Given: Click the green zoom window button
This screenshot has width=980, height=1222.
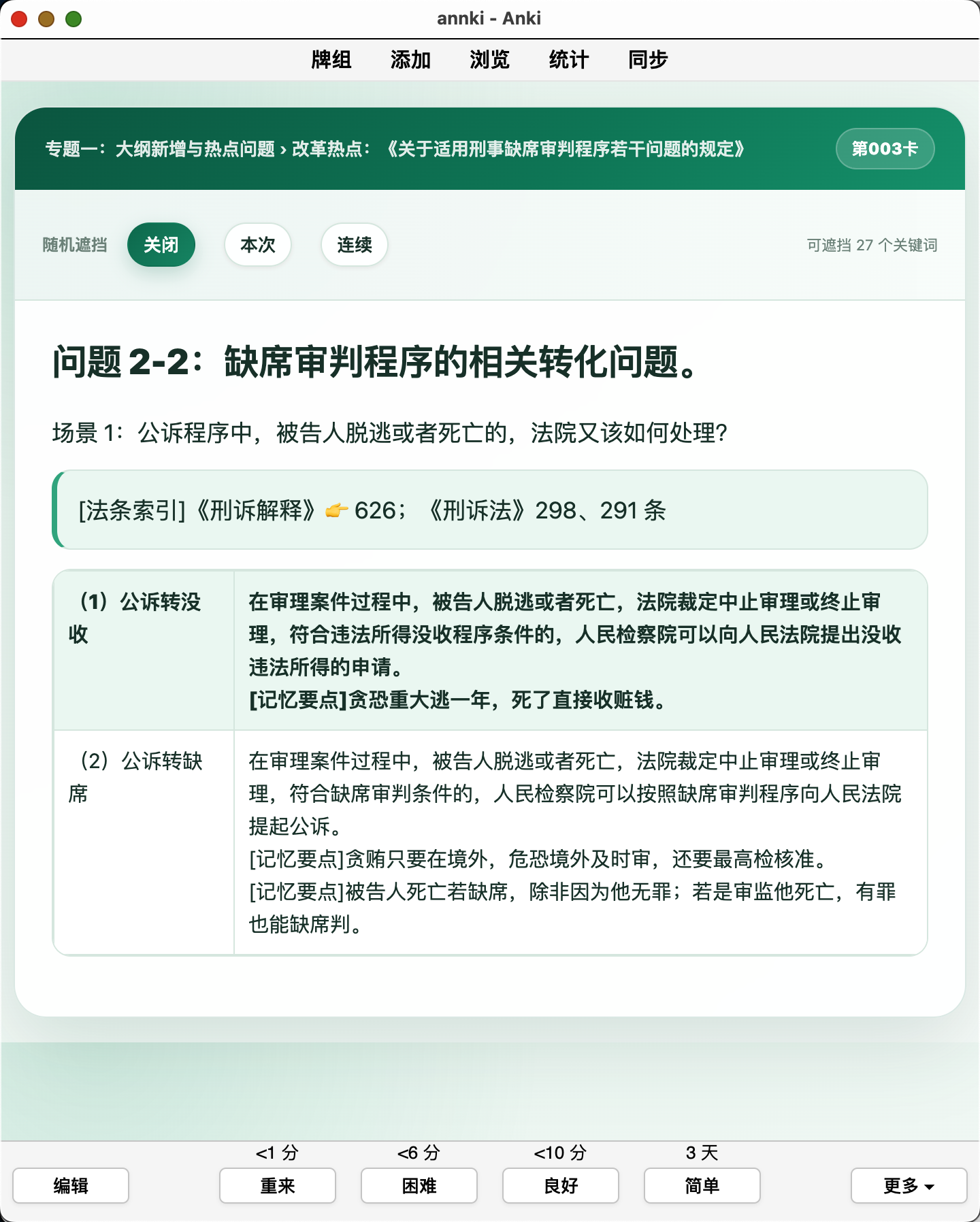Looking at the screenshot, I should (73, 19).
